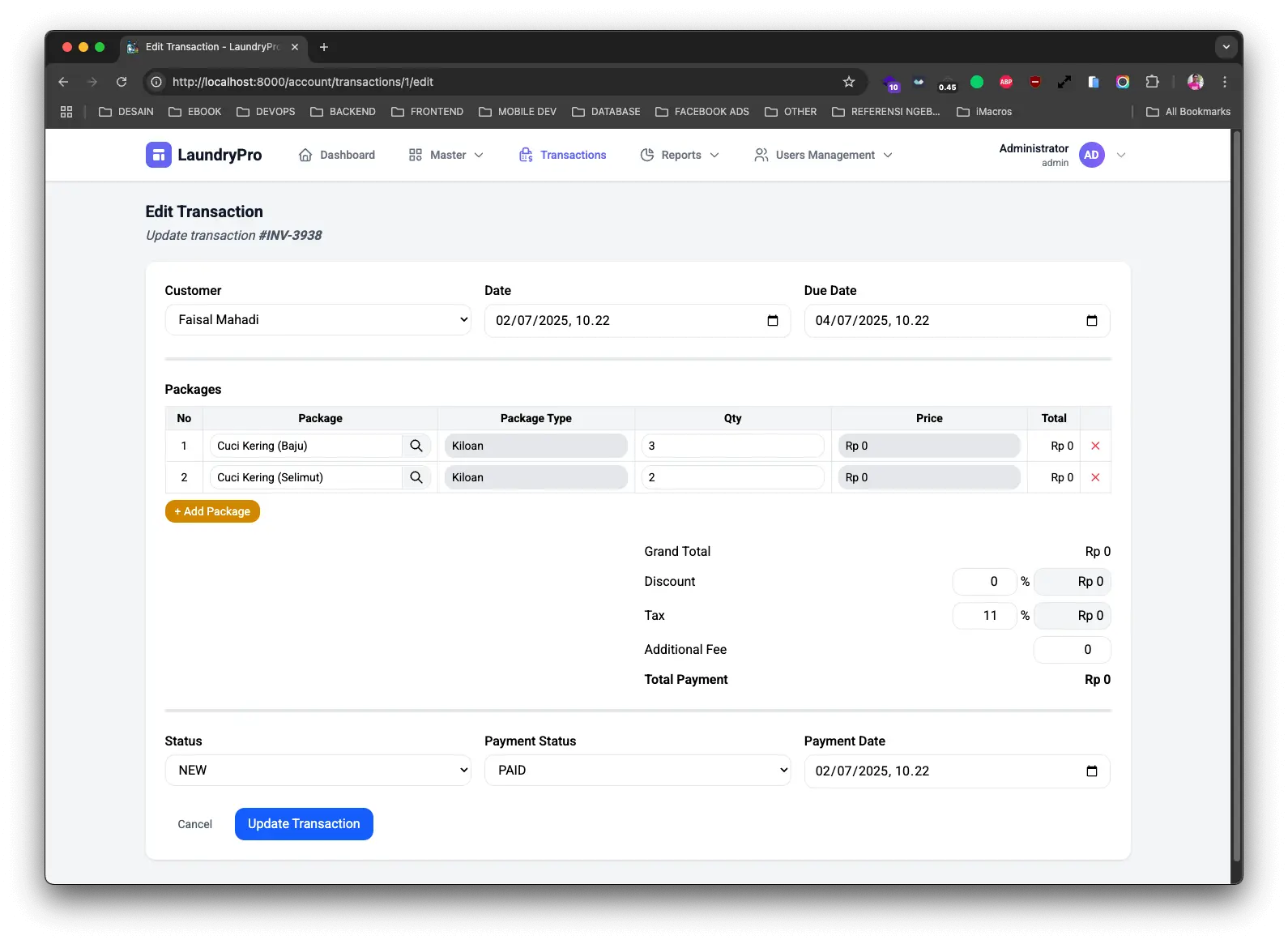Remove the first package row with red X
This screenshot has width=1288, height=944.
pyautogui.click(x=1095, y=446)
